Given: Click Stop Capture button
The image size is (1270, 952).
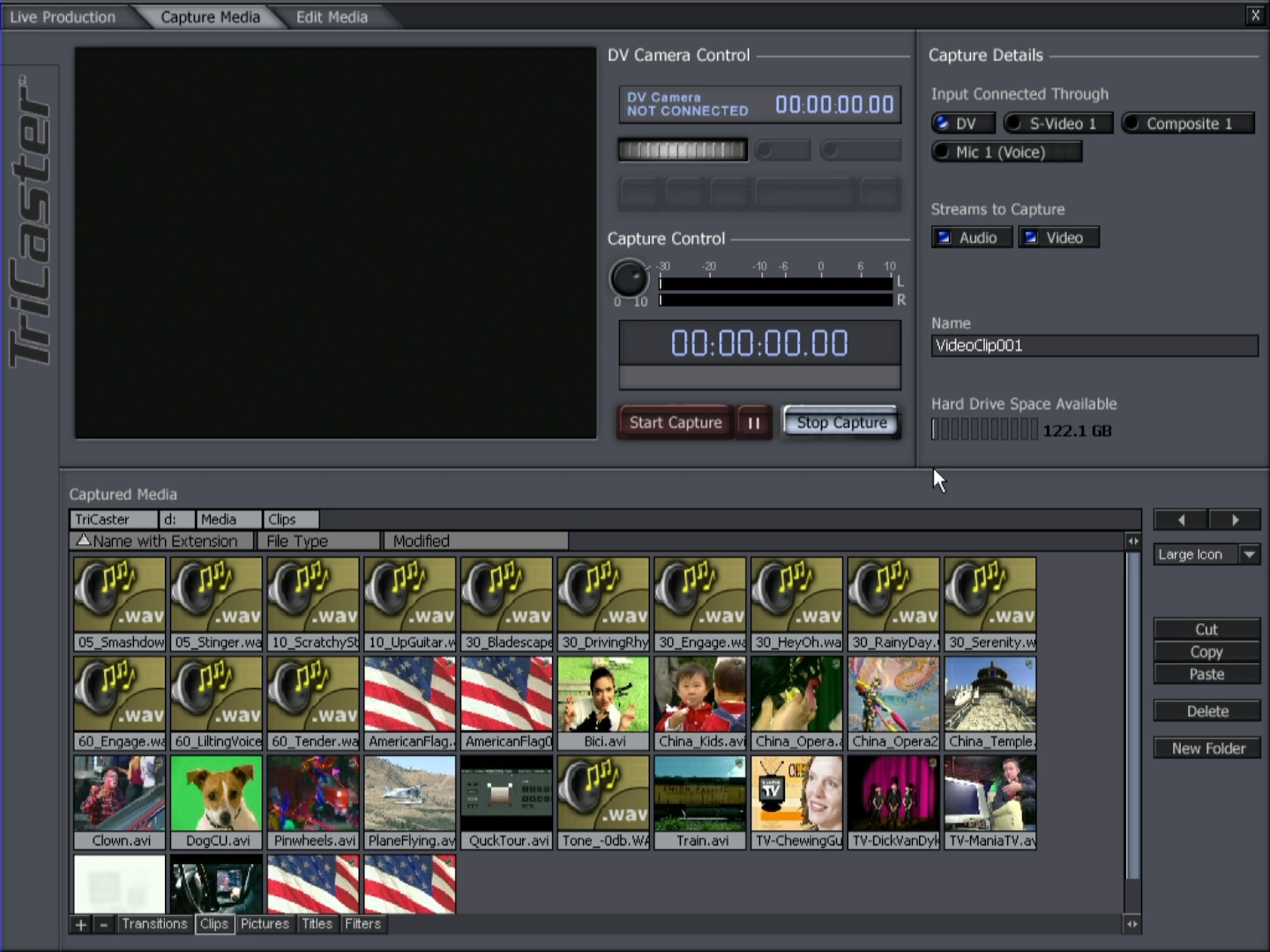Looking at the screenshot, I should point(841,422).
